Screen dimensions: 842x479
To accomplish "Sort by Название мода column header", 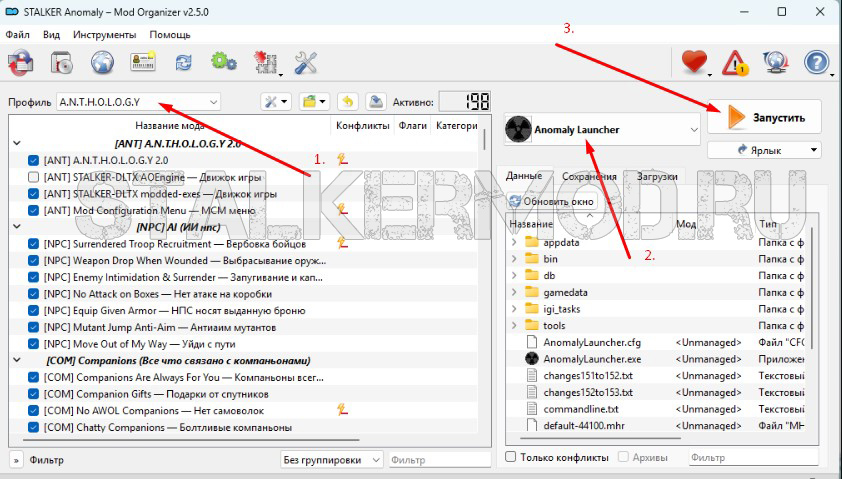I will pos(170,126).
